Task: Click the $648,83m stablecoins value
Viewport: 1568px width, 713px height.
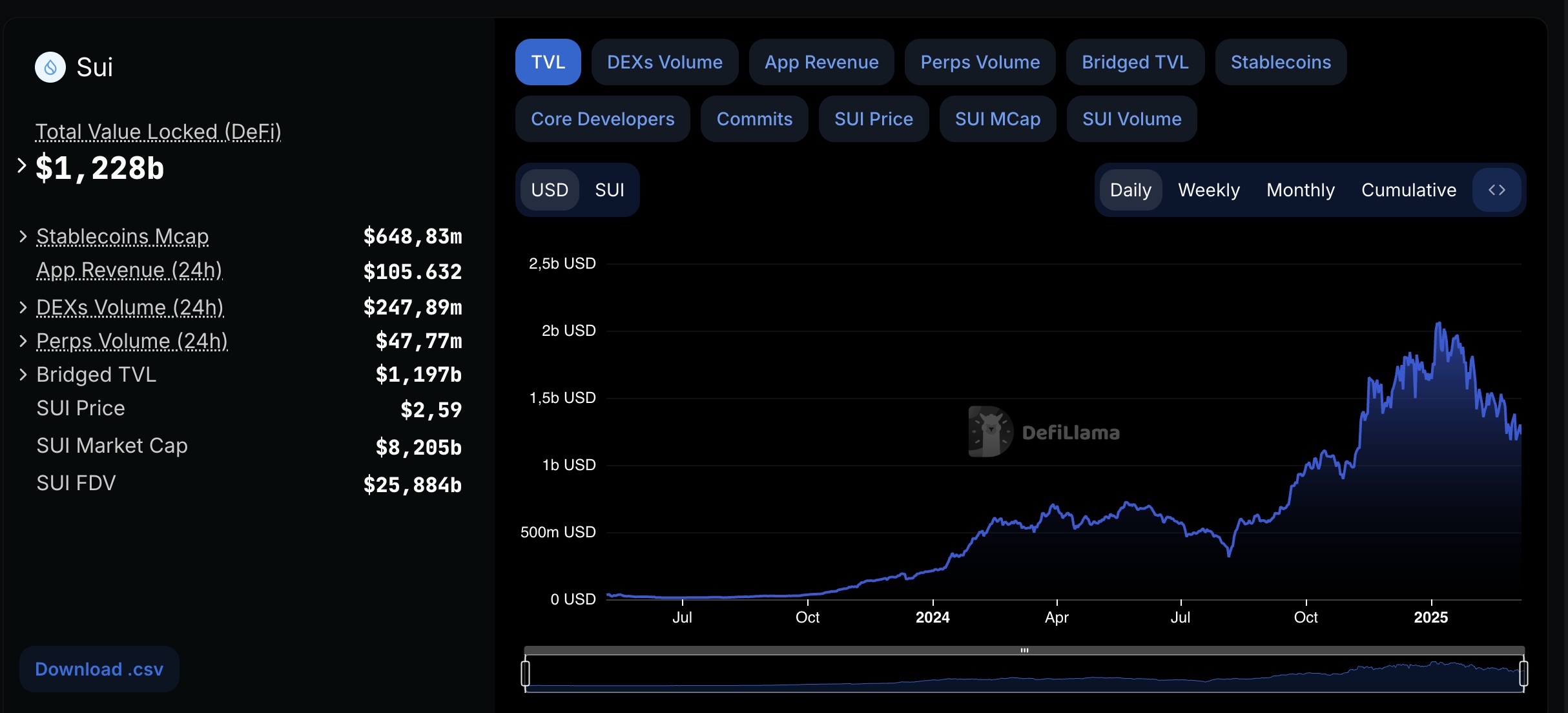Action: [413, 236]
